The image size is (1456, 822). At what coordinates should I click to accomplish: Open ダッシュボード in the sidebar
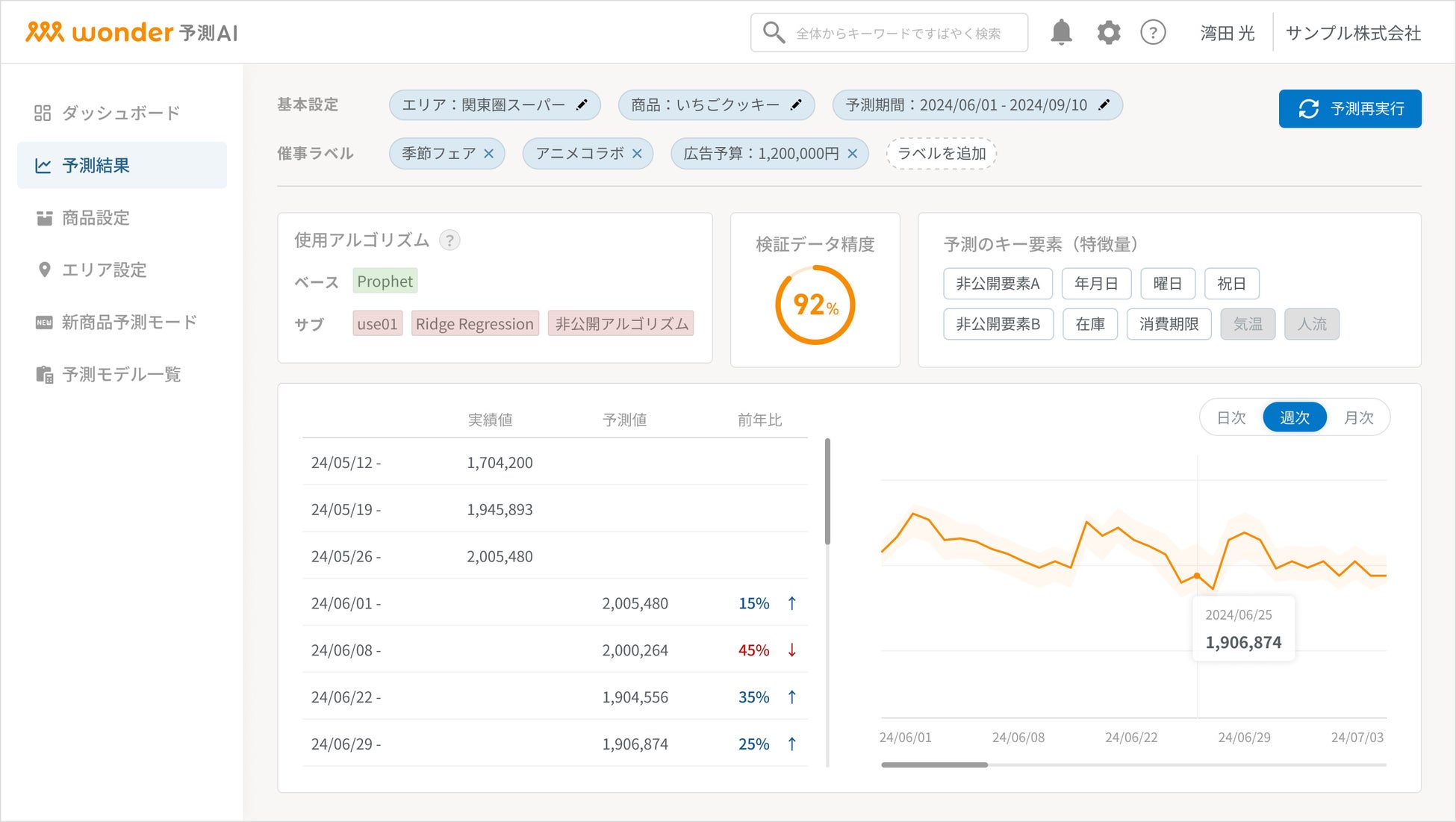(120, 113)
